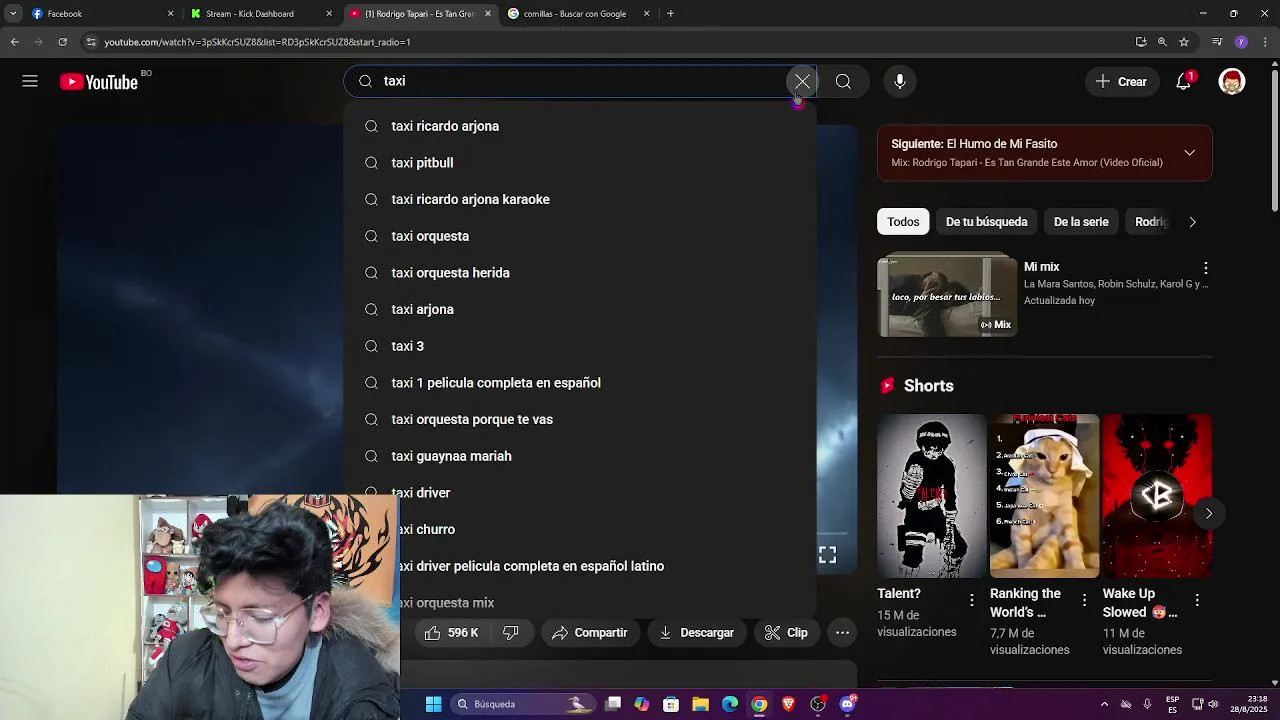Open File Explorer from the taskbar
Screen dimensions: 1280x720
pyautogui.click(x=700, y=704)
